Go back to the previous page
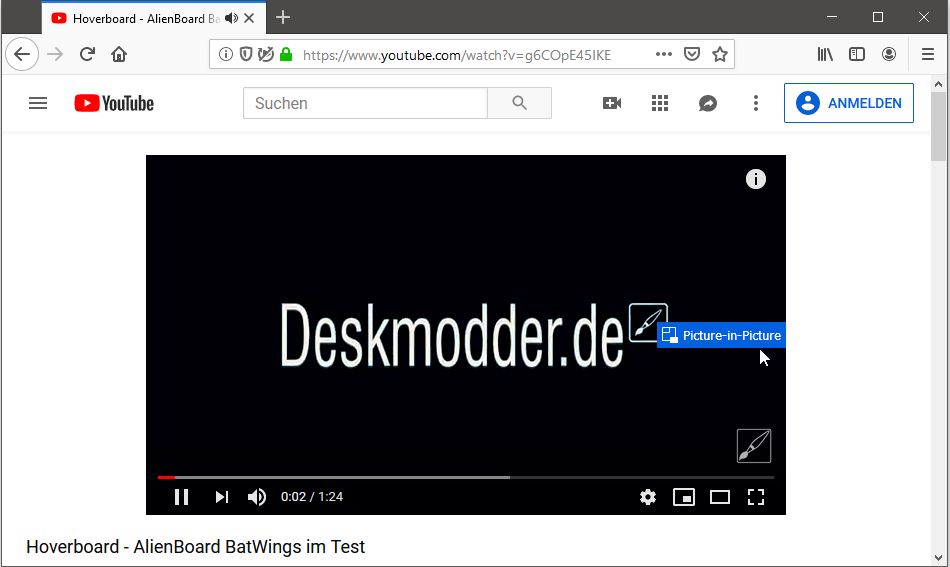 [x=22, y=55]
